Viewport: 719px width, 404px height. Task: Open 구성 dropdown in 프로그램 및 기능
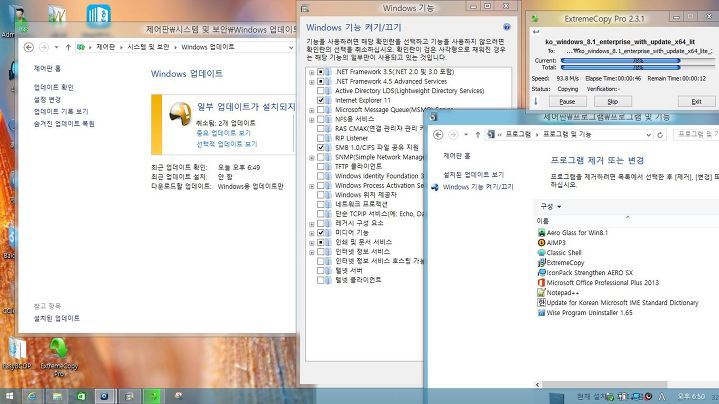[550, 207]
